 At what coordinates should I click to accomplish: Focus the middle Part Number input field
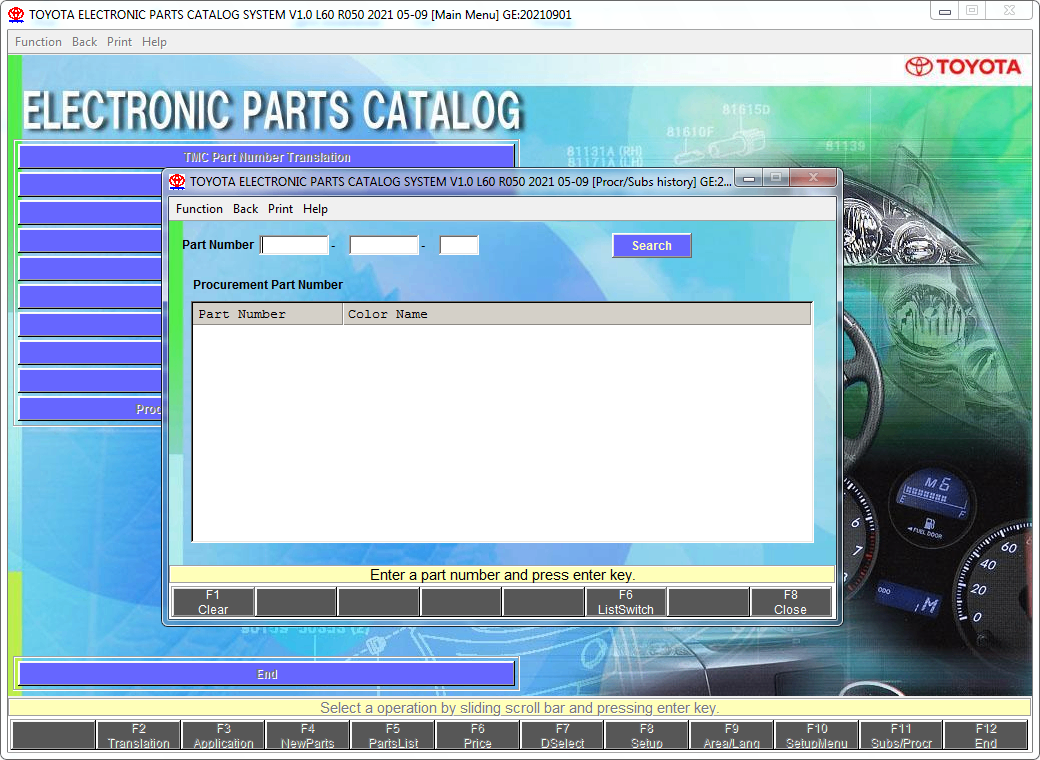click(384, 245)
